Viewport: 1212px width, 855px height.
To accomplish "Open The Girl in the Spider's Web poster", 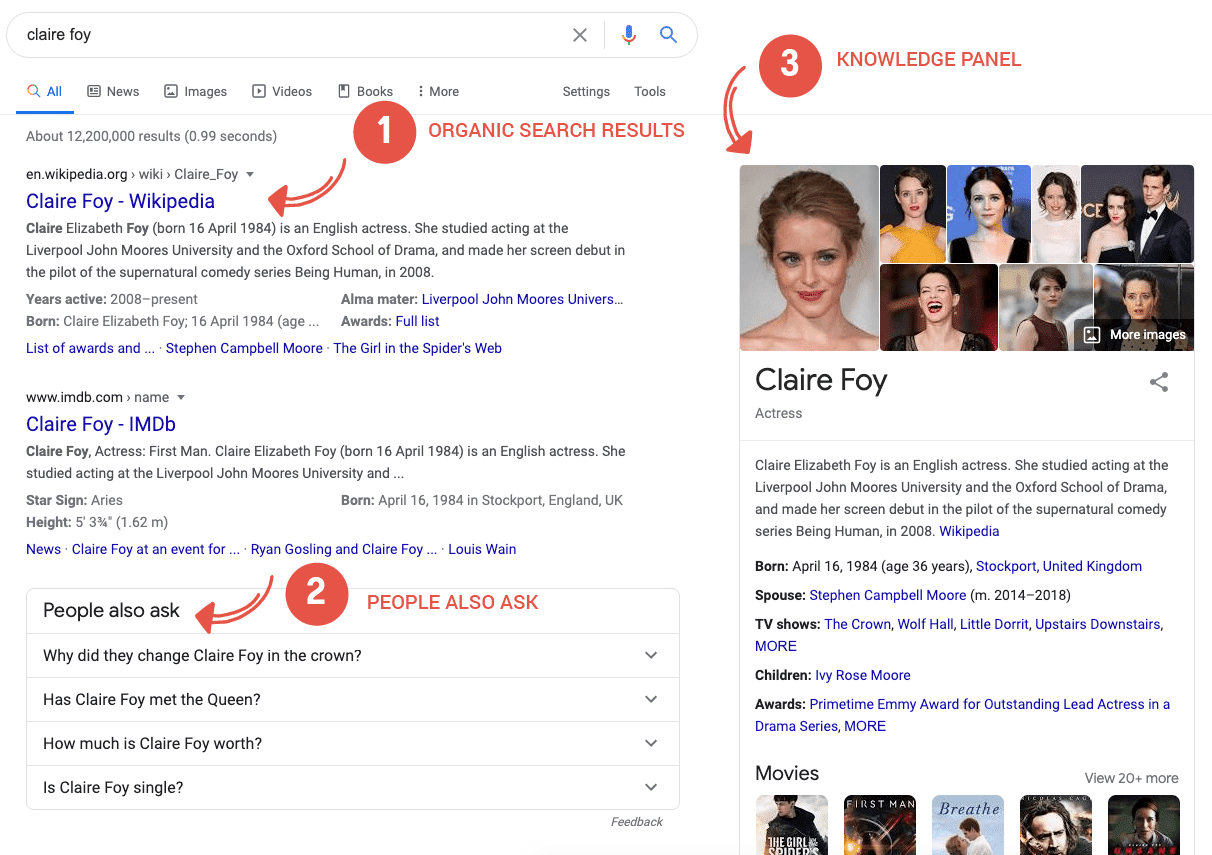I will point(792,825).
